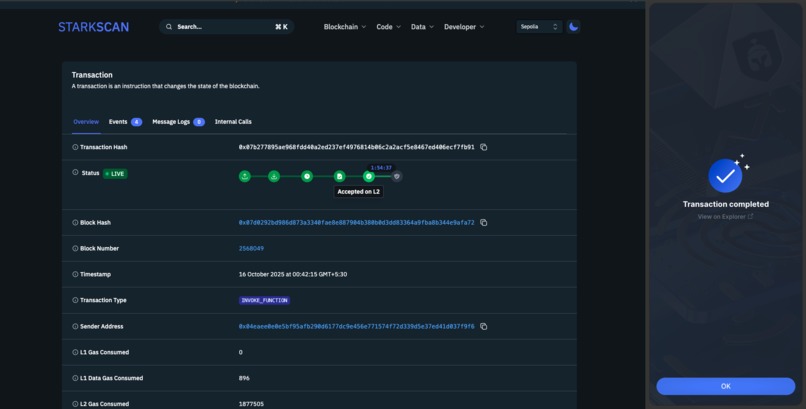
Task: Click the first status step icon
Action: 245,176
